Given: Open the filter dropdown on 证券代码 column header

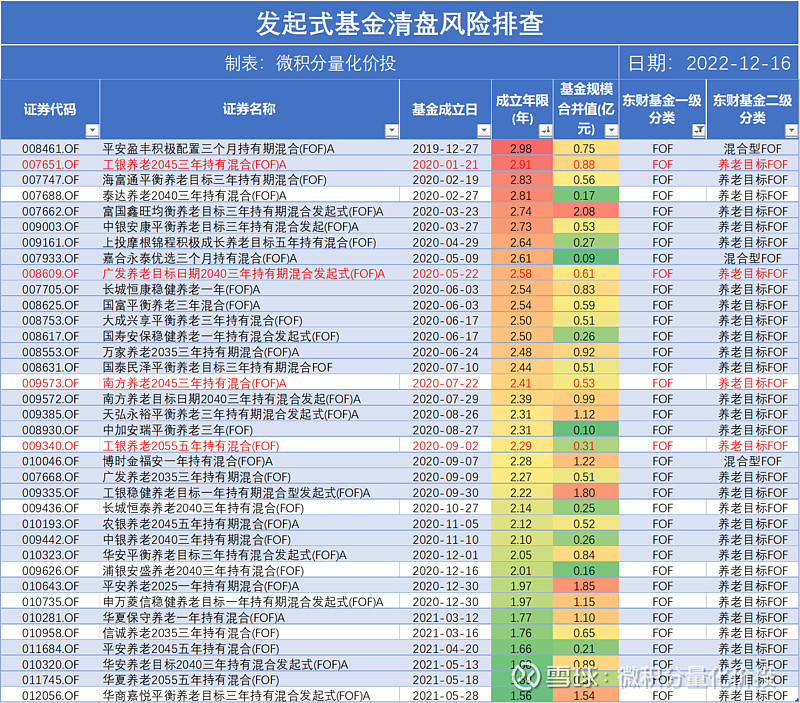Looking at the screenshot, I should (x=90, y=129).
